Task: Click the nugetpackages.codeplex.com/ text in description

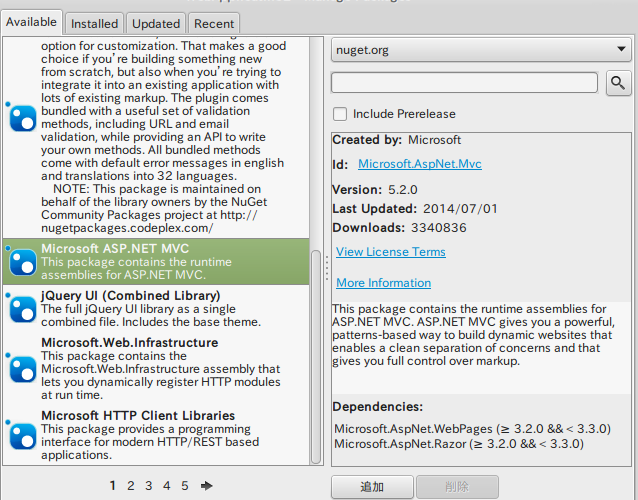Action: pos(127,228)
